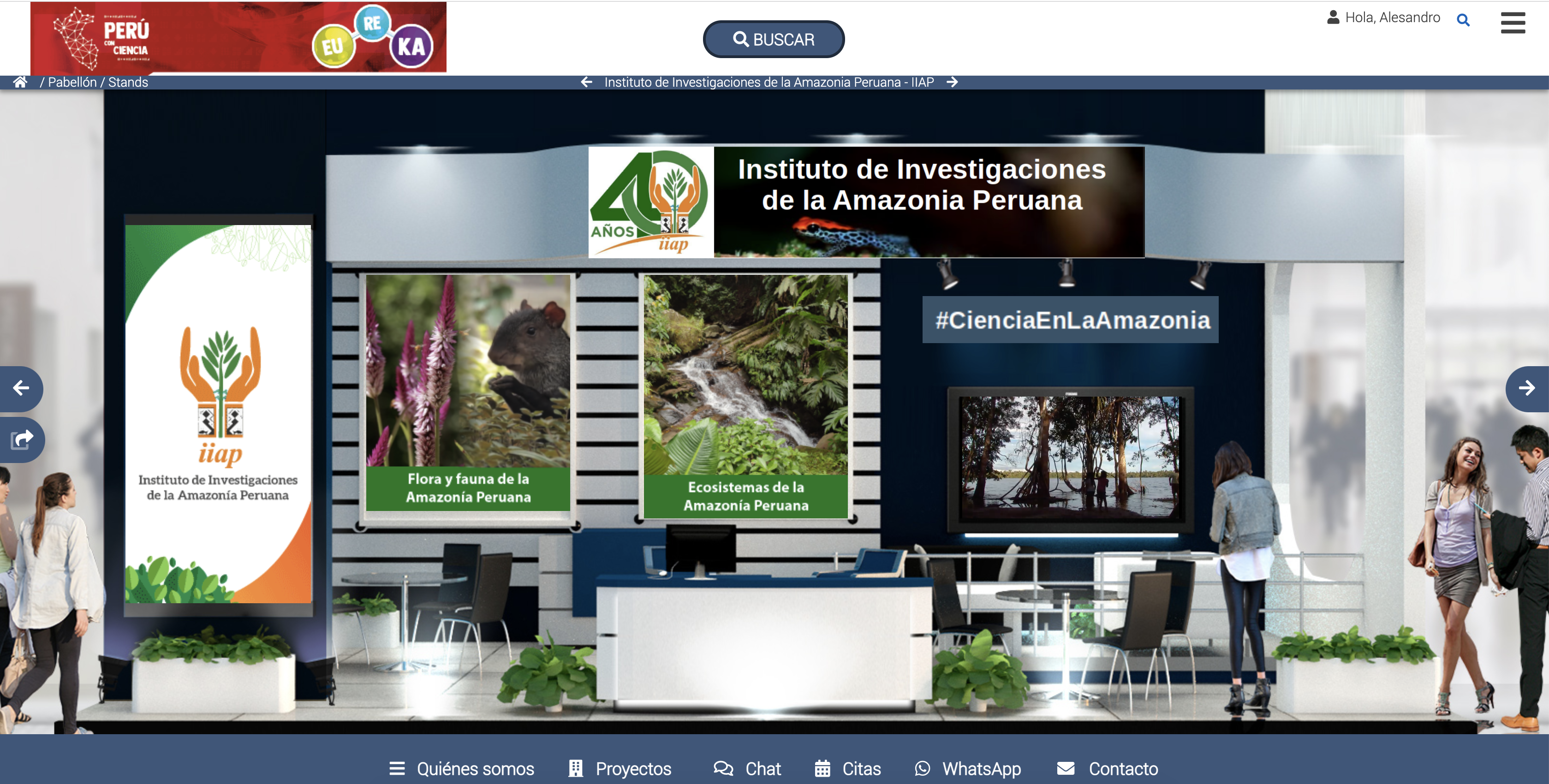Click the Proyectos building icon

(x=576, y=768)
